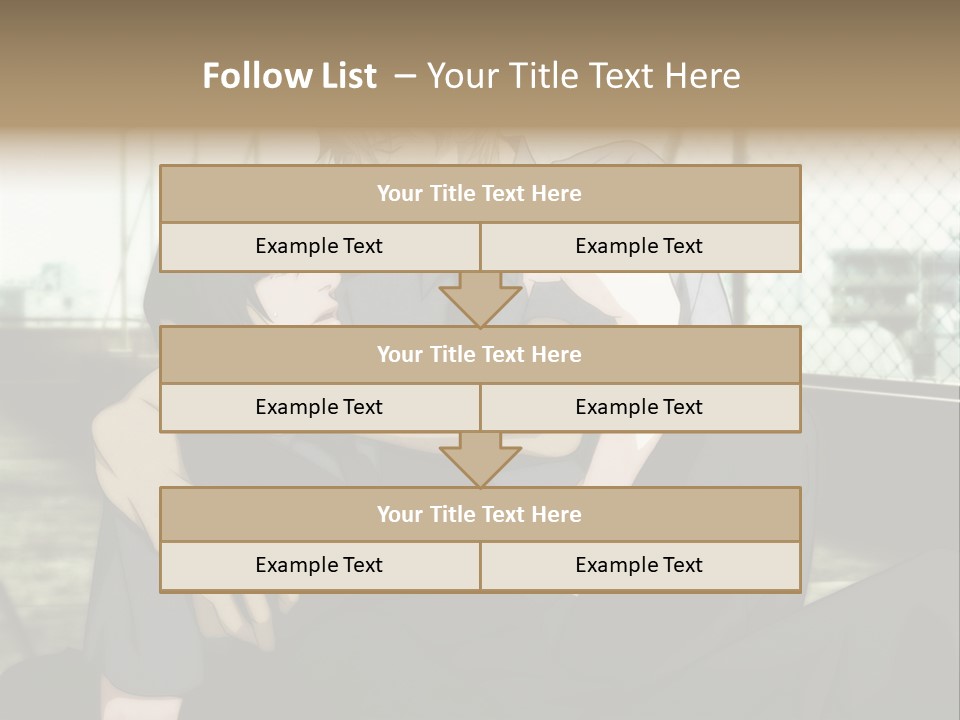
Task: Click the right Example Text cell in the bottom row
Action: click(640, 566)
